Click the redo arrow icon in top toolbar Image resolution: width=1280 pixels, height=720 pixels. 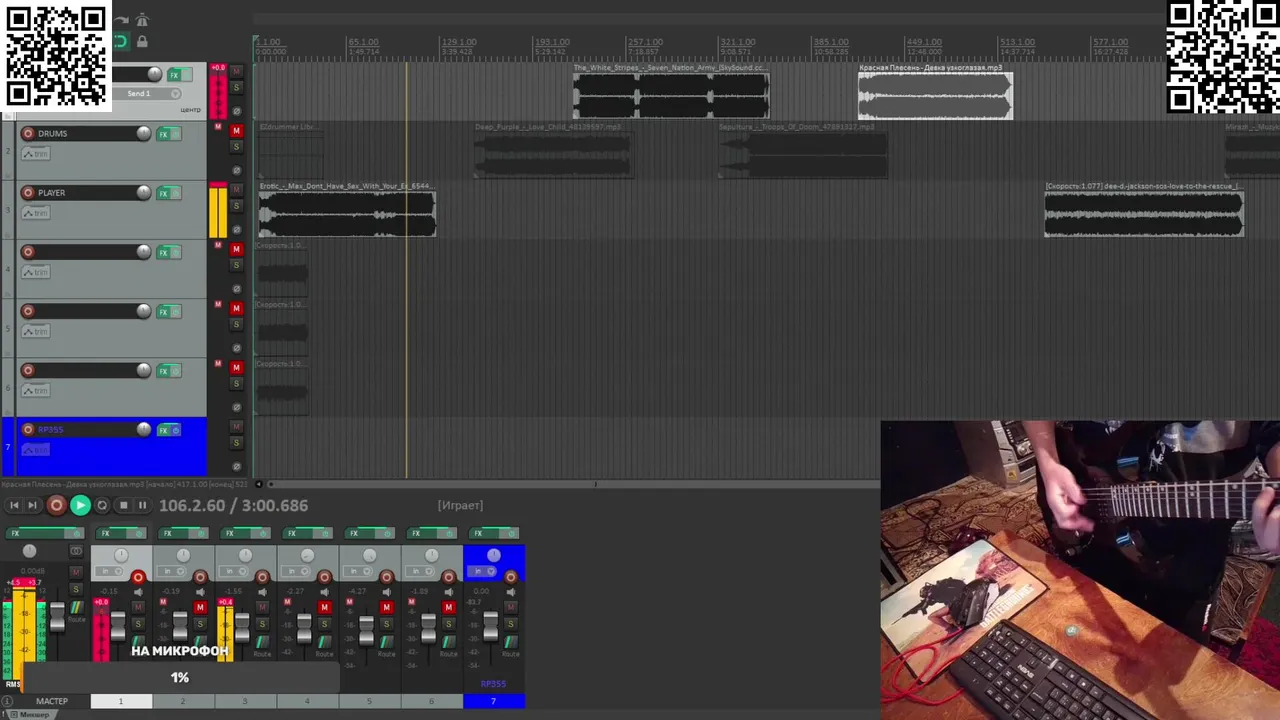tap(121, 20)
